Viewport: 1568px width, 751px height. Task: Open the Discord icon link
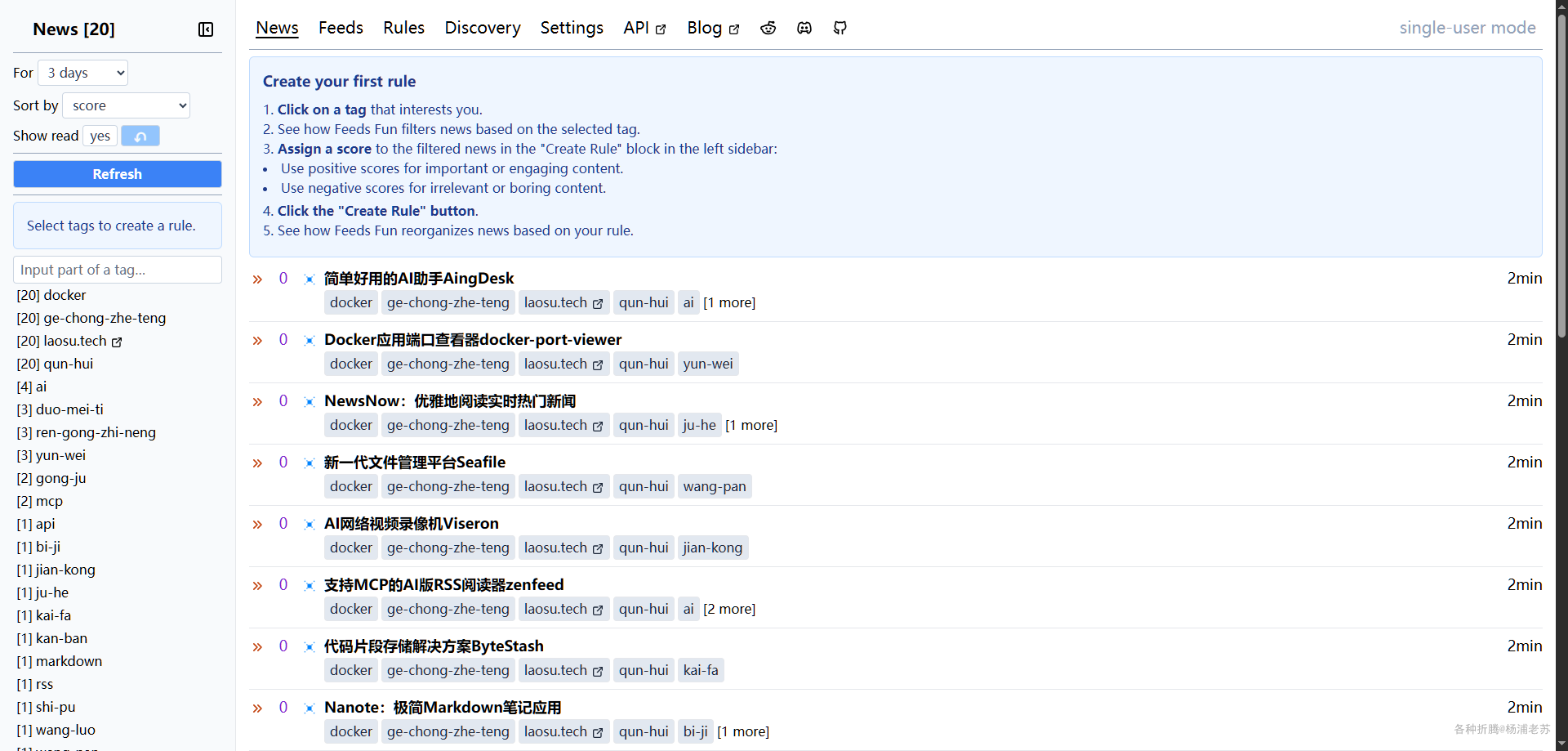tap(804, 28)
